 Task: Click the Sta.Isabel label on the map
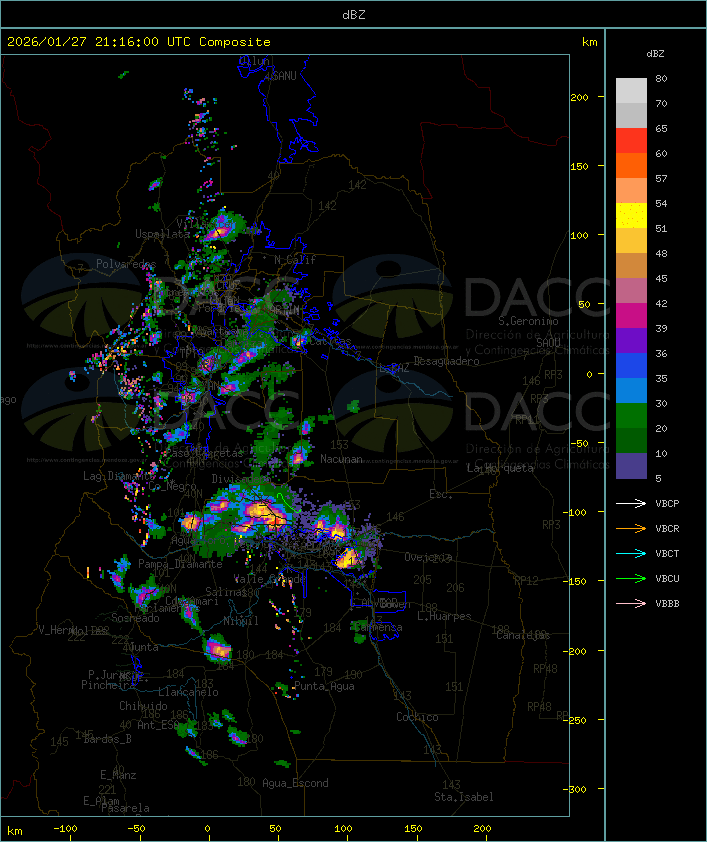pos(463,797)
